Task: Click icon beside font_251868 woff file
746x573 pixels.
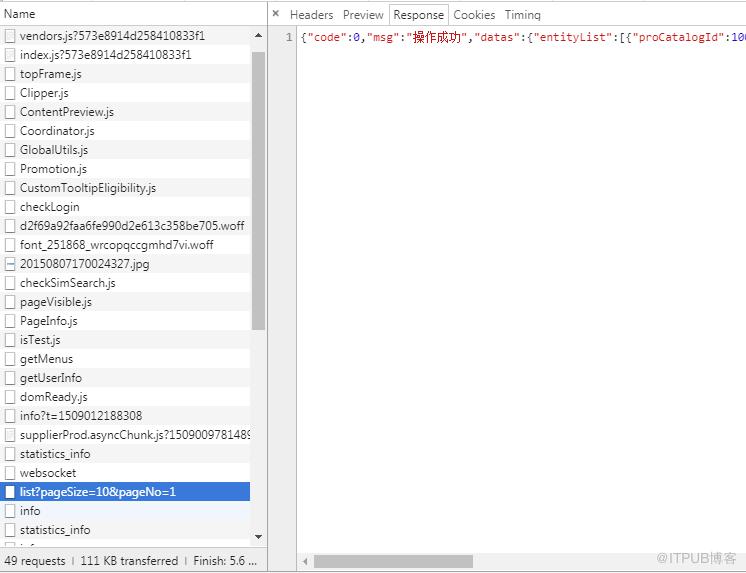Action: point(10,245)
